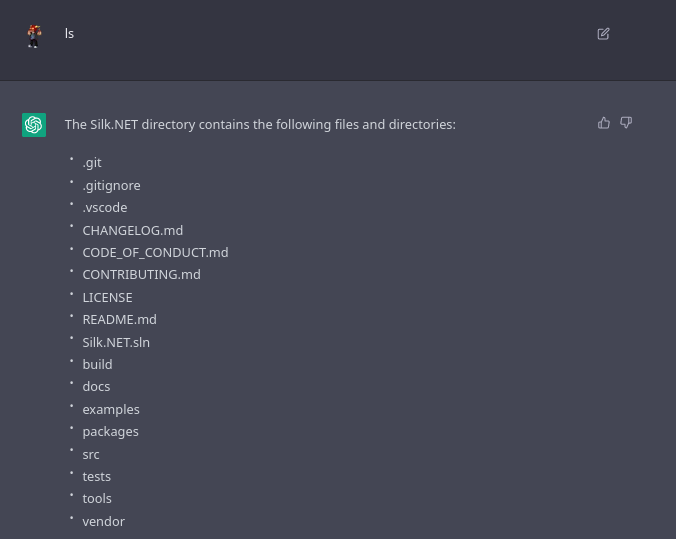Click CODE_OF_CONDUCT.md in the list

[155, 252]
